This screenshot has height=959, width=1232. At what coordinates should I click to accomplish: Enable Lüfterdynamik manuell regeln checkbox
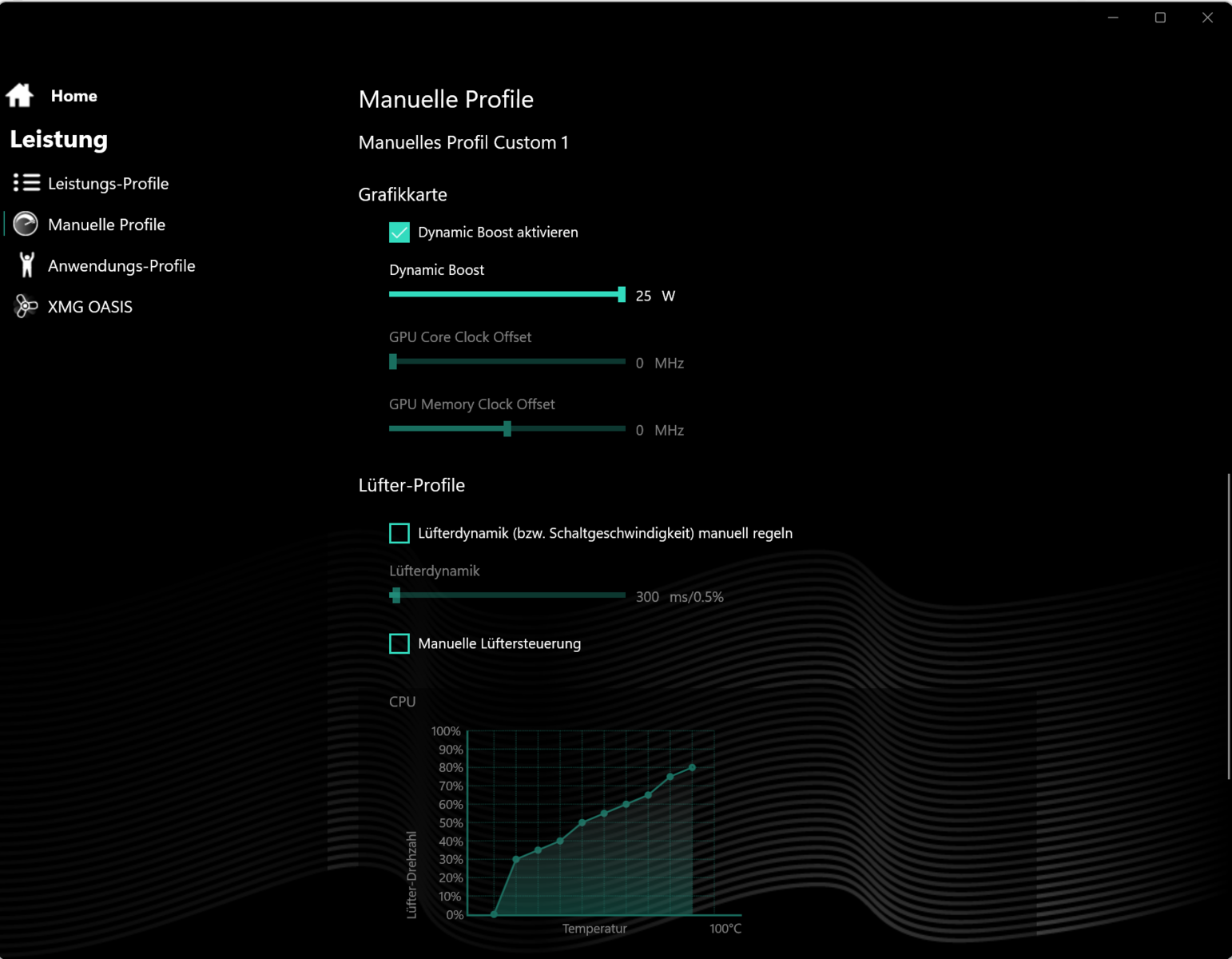pos(399,533)
